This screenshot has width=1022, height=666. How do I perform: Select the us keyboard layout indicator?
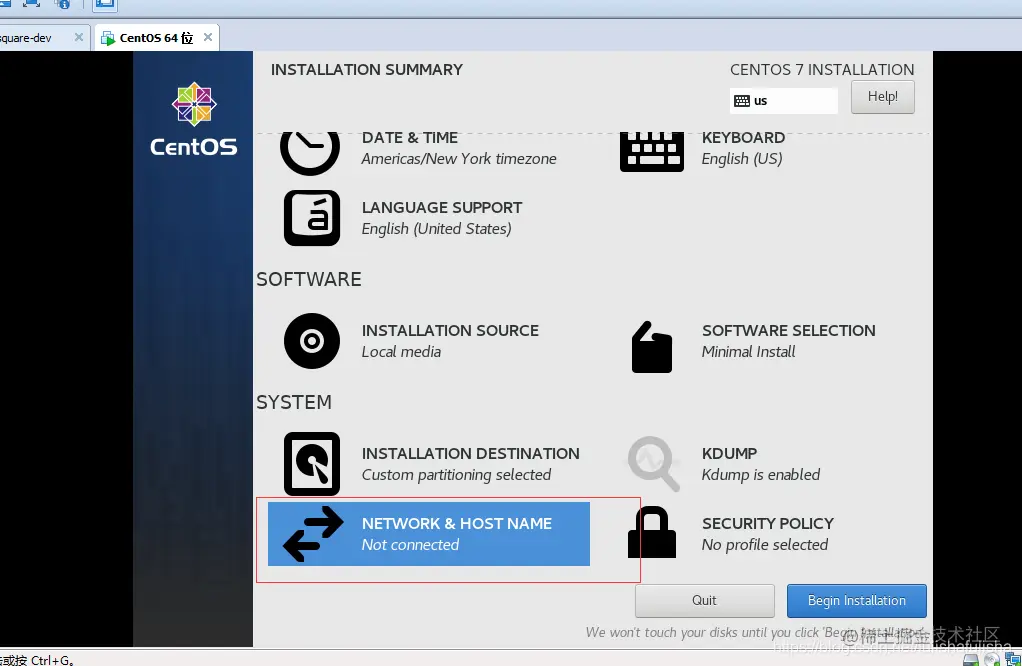point(783,101)
